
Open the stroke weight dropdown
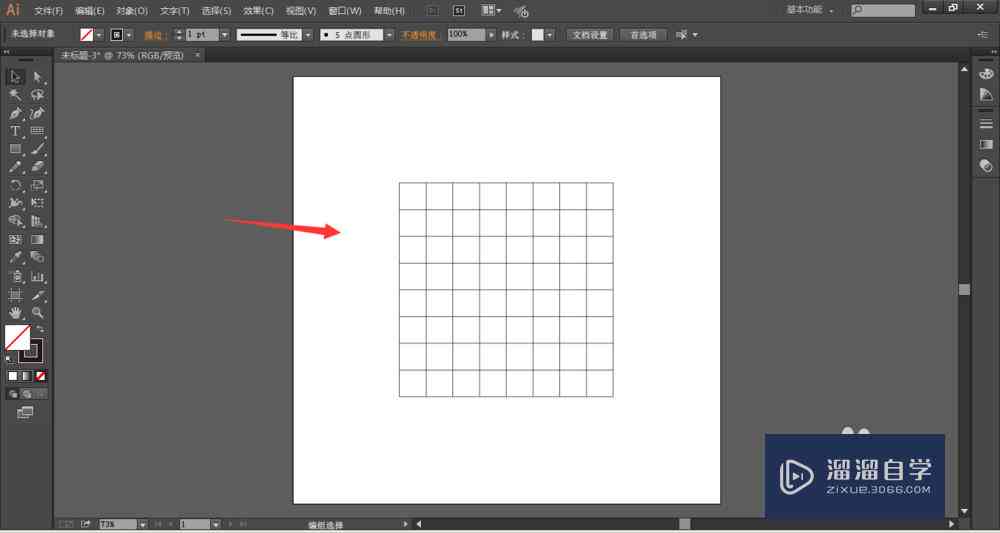(x=224, y=35)
